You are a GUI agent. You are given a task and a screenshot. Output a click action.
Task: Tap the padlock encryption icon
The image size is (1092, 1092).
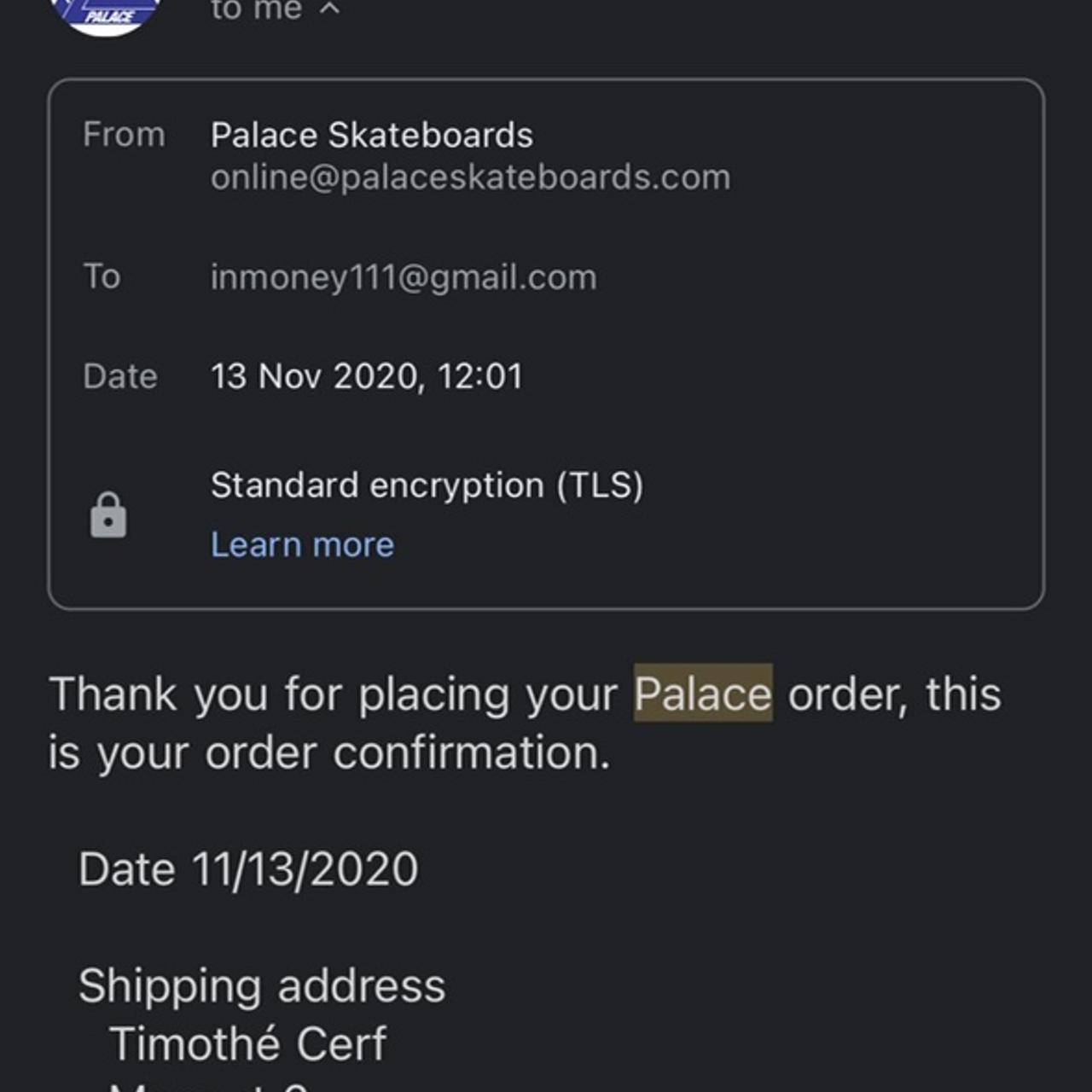tap(108, 515)
